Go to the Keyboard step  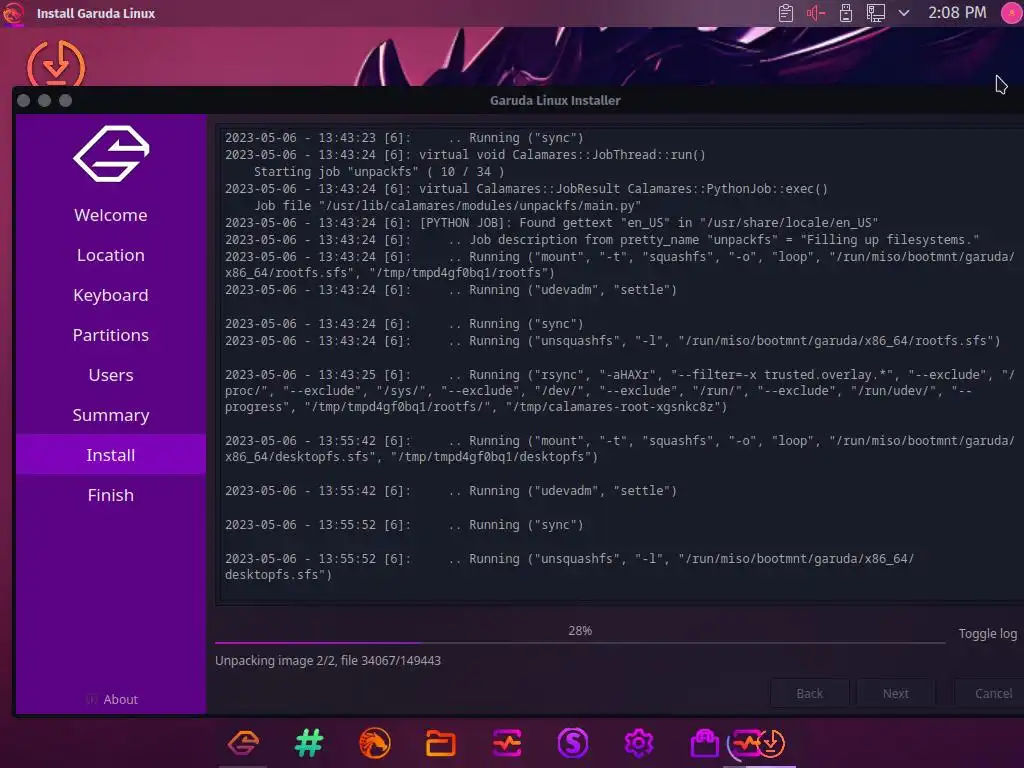pos(111,295)
